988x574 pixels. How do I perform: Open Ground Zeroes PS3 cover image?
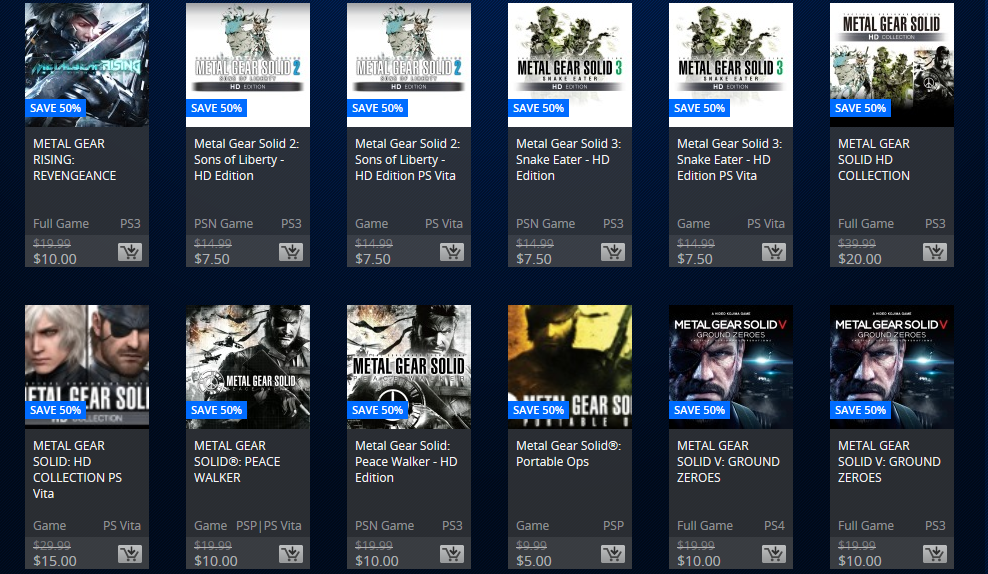[x=892, y=367]
